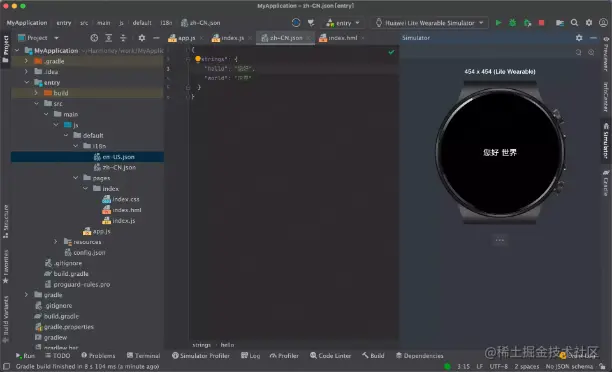Open the entry run configuration dropdown
612x372 pixels.
tap(343, 23)
